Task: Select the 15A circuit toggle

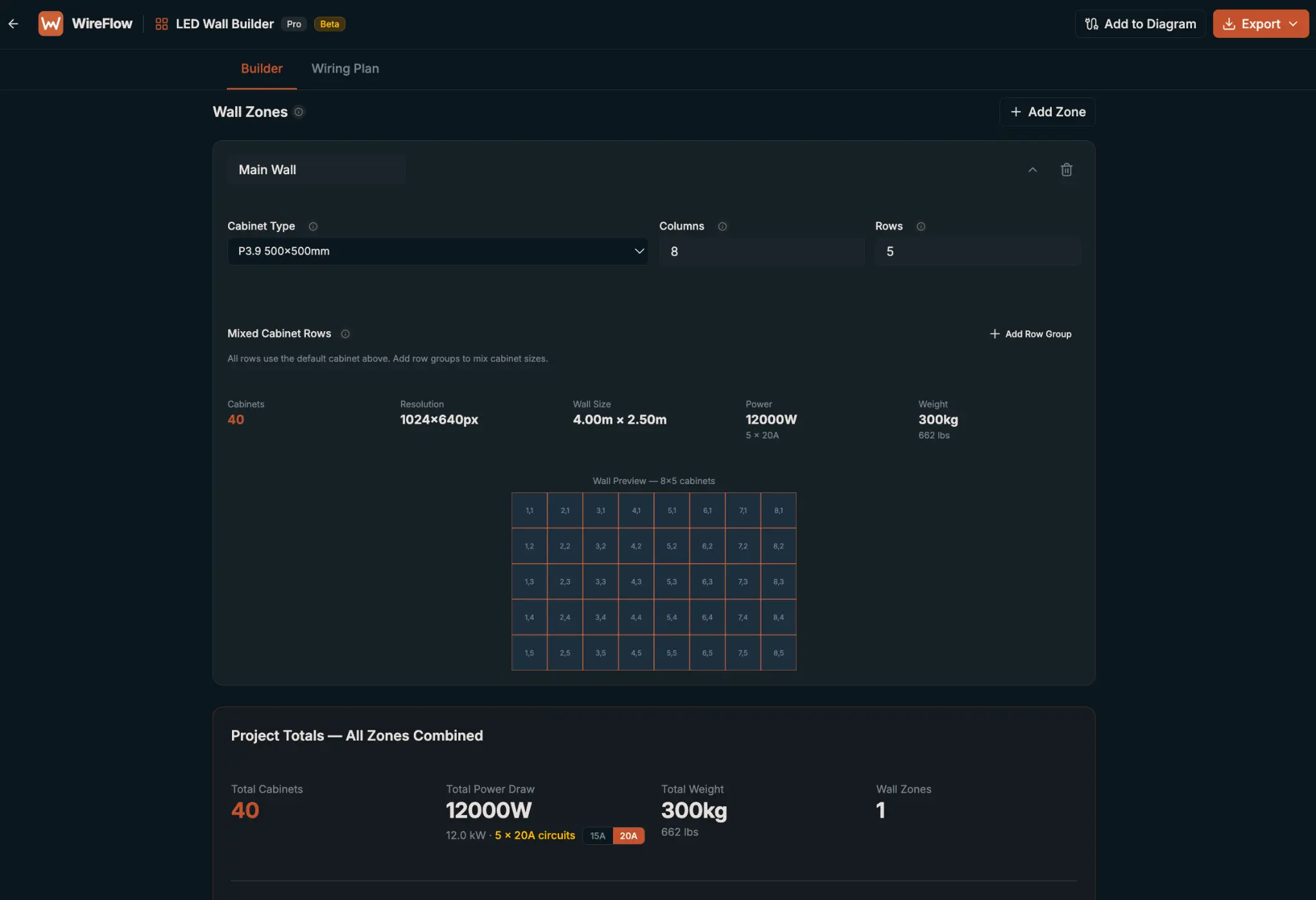Action: [x=598, y=836]
